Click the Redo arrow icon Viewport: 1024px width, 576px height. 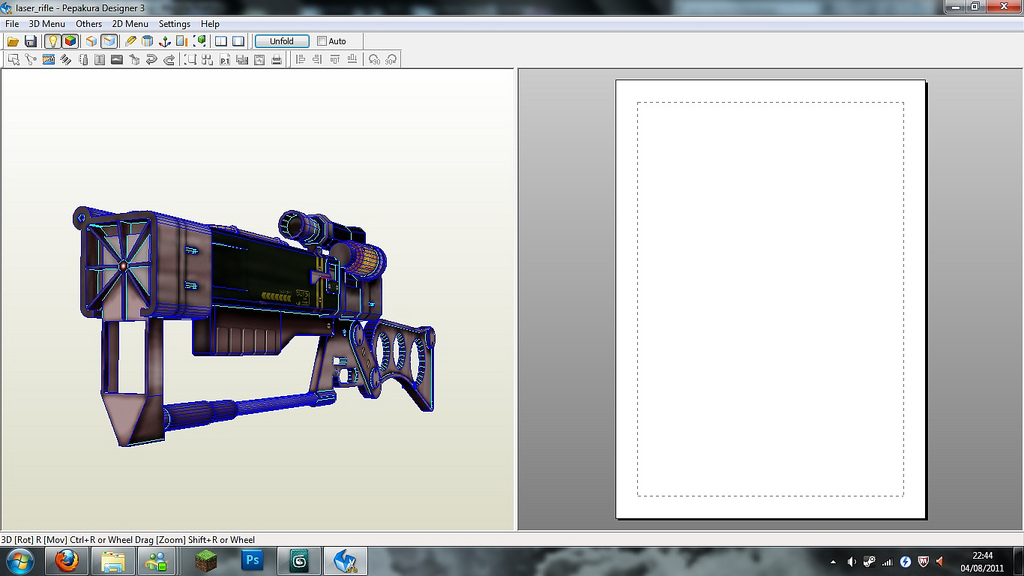click(169, 59)
